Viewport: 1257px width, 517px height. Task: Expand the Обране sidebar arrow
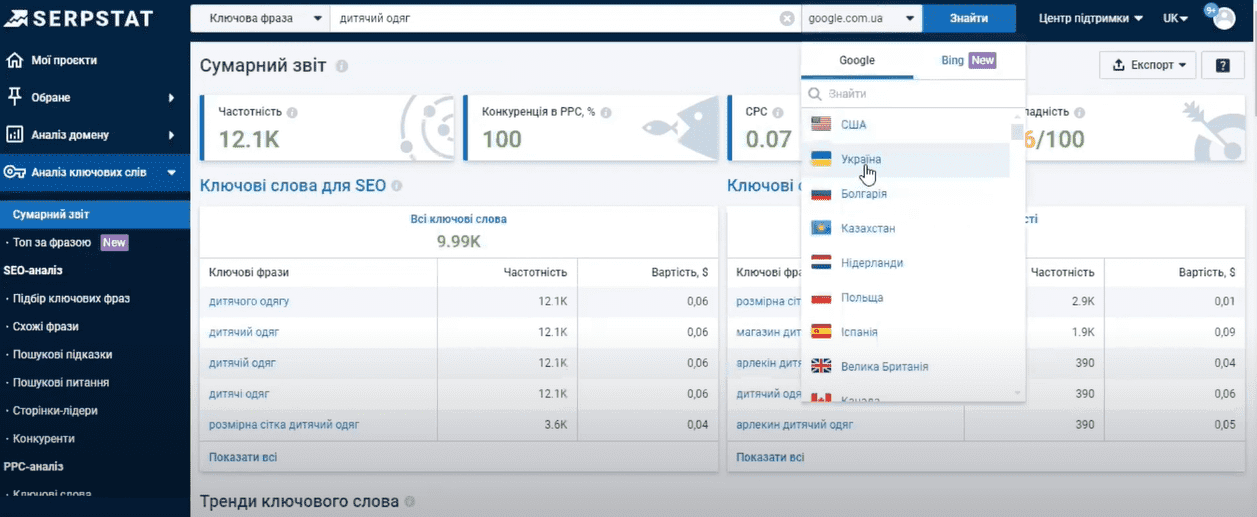172,97
